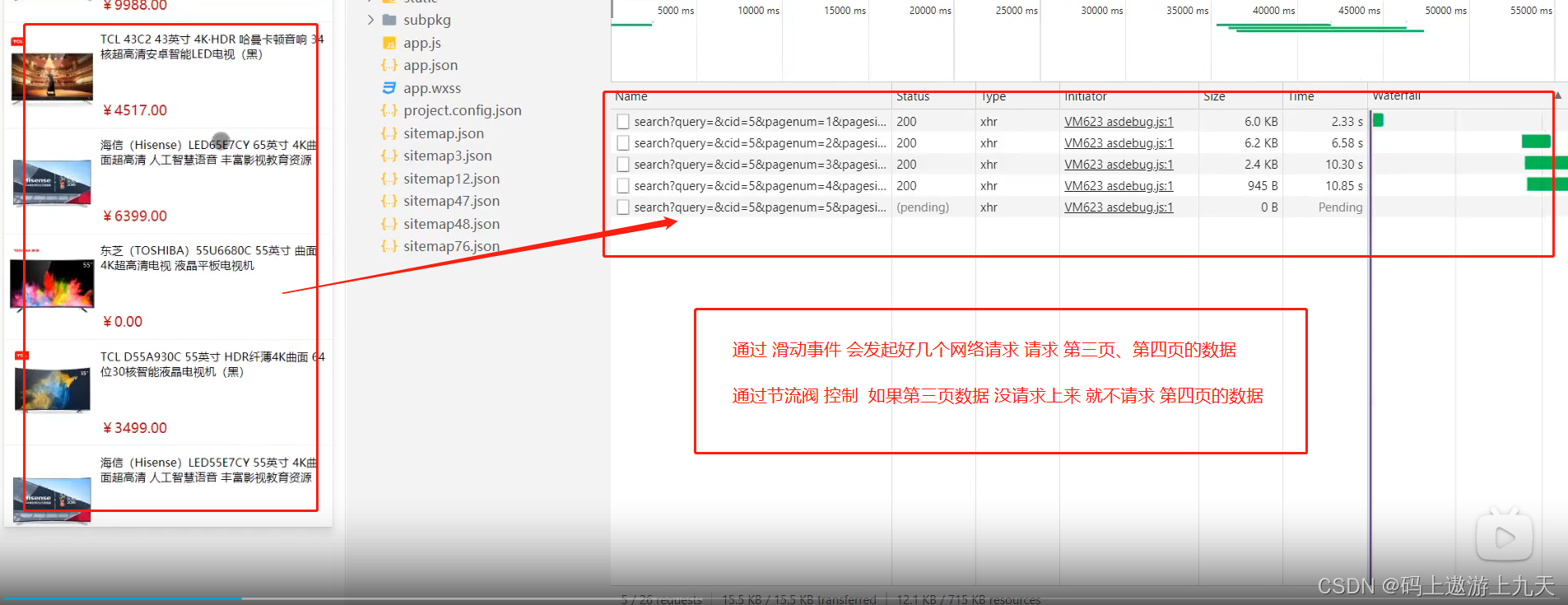Click the sitemap48.json file icon

(x=389, y=224)
